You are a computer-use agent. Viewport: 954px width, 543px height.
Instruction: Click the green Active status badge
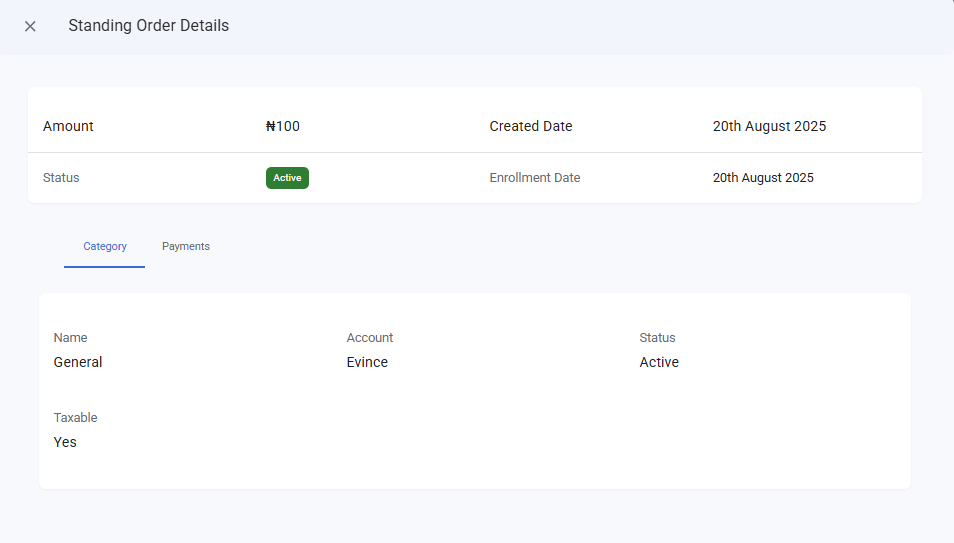point(287,178)
